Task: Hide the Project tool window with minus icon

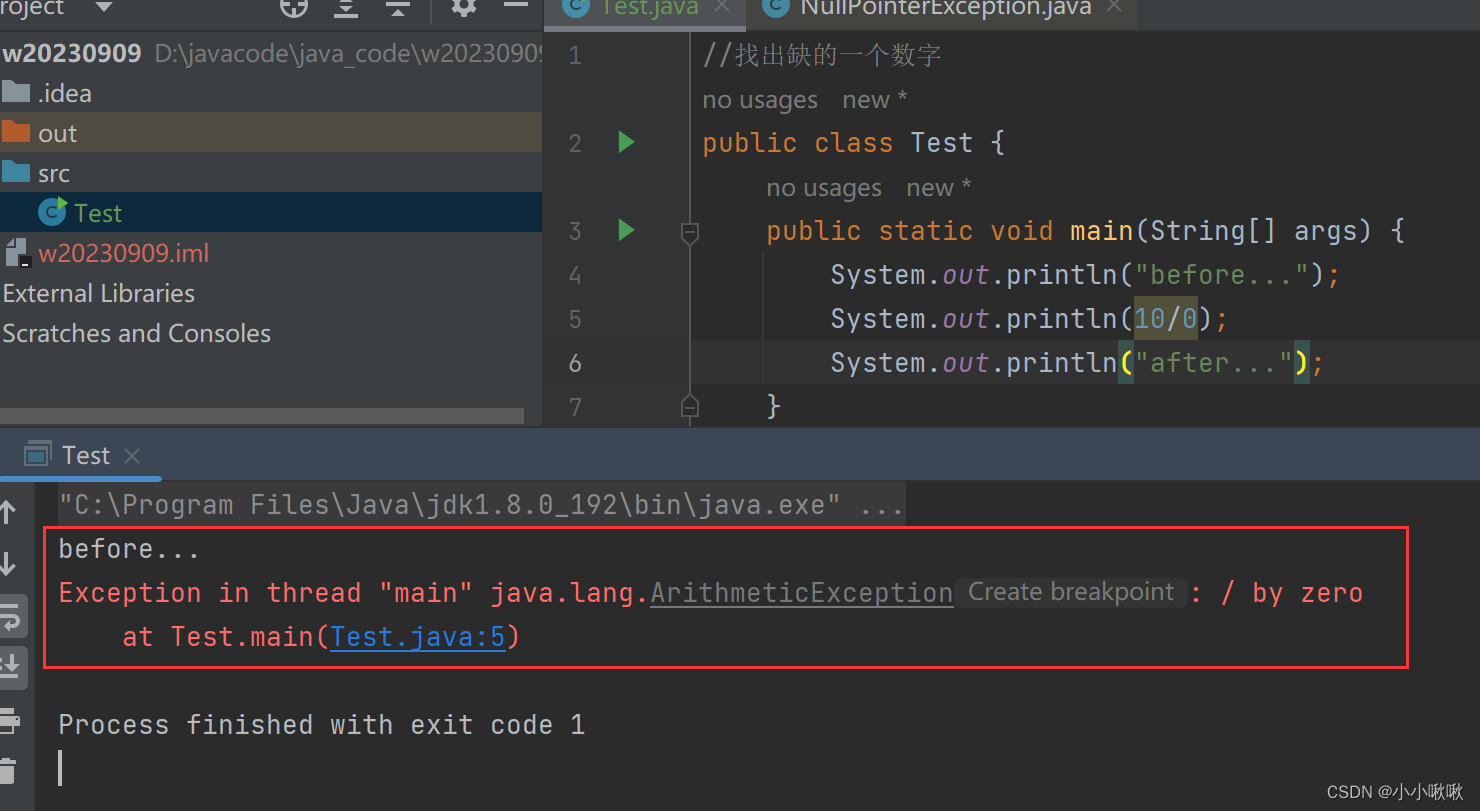Action: click(x=516, y=6)
